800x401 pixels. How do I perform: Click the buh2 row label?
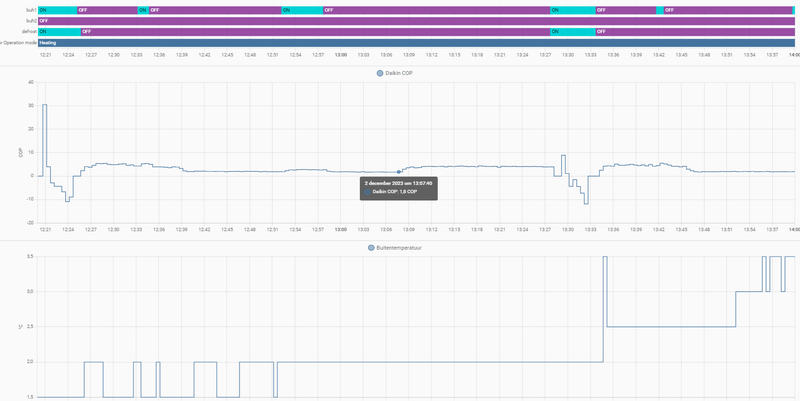coord(31,21)
